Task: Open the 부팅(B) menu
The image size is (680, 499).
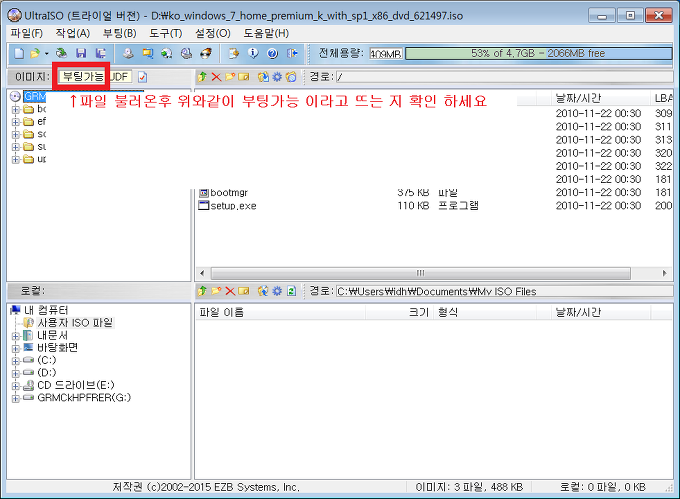Action: [x=120, y=33]
